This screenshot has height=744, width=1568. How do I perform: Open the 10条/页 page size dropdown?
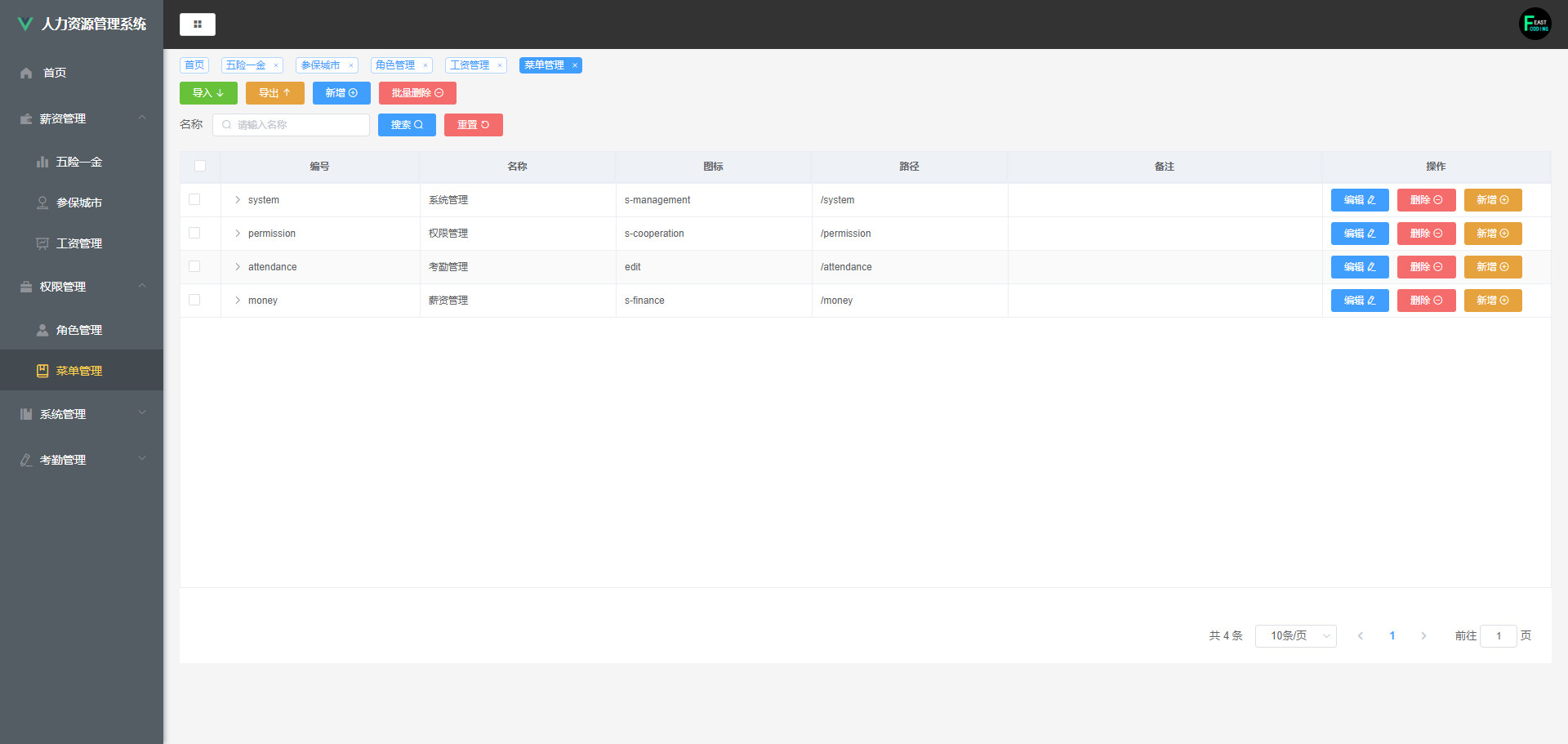coord(1296,636)
